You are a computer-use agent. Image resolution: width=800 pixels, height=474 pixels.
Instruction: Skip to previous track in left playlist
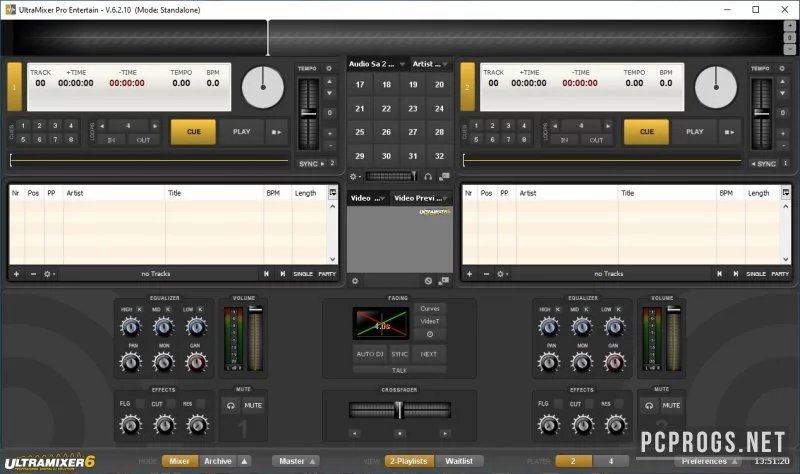[266, 274]
